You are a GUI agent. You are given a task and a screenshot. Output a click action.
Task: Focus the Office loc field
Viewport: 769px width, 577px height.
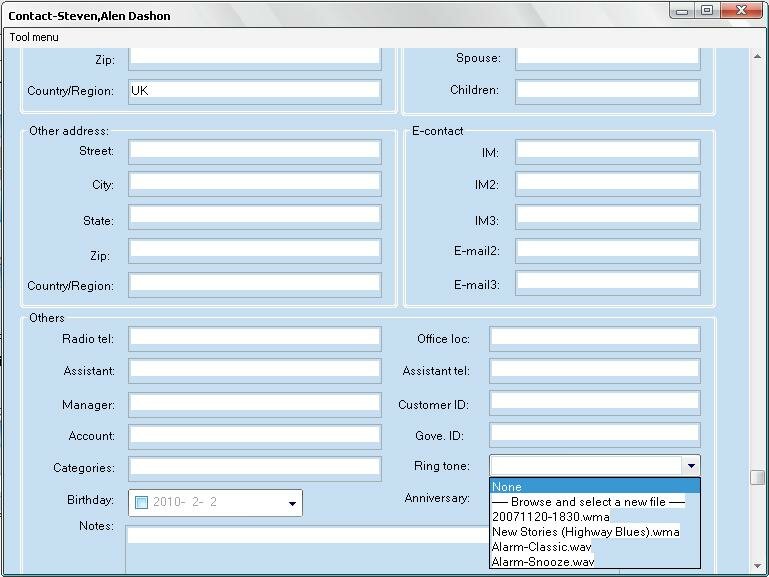594,339
